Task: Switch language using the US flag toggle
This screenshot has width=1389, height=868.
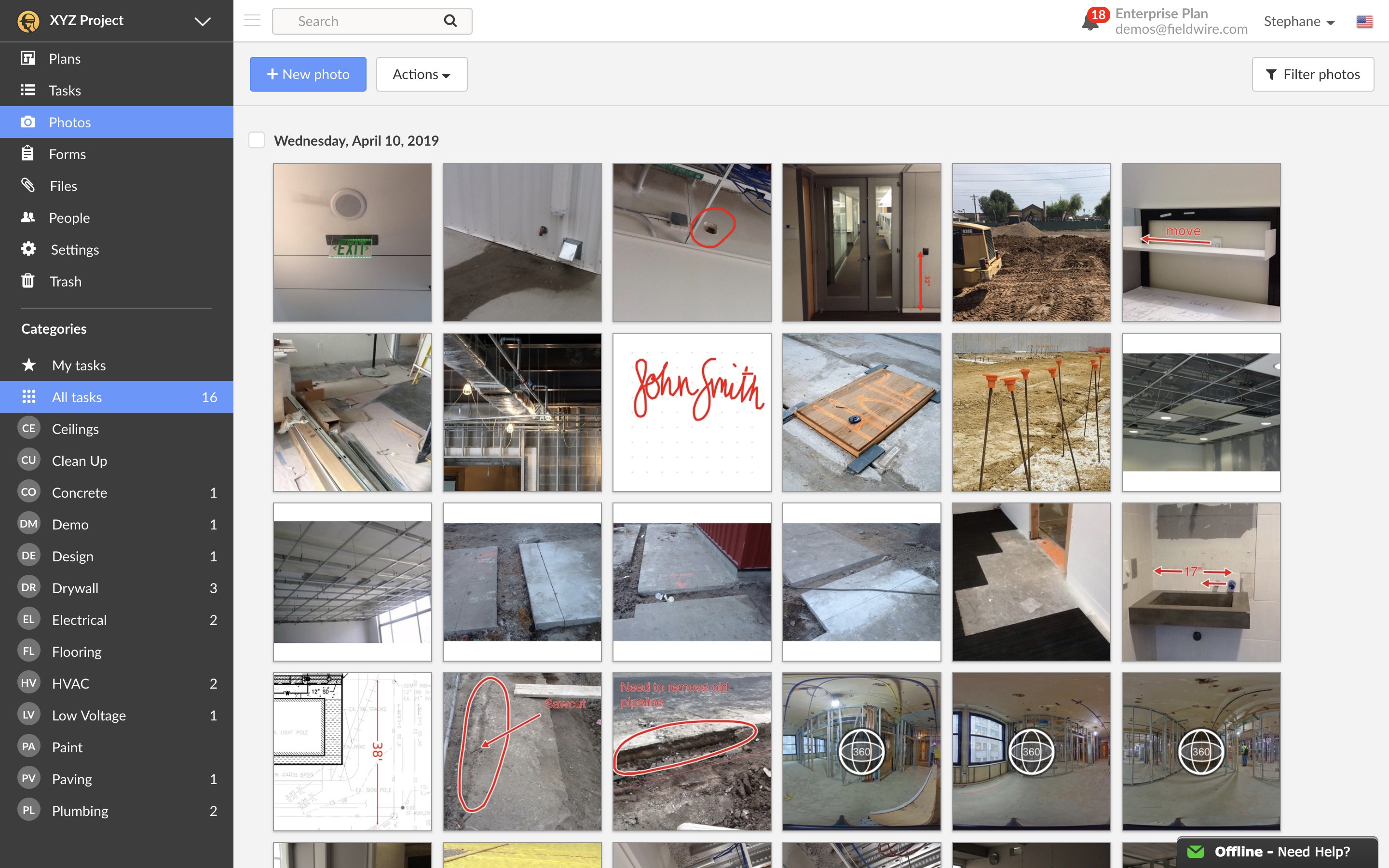Action: point(1364,21)
